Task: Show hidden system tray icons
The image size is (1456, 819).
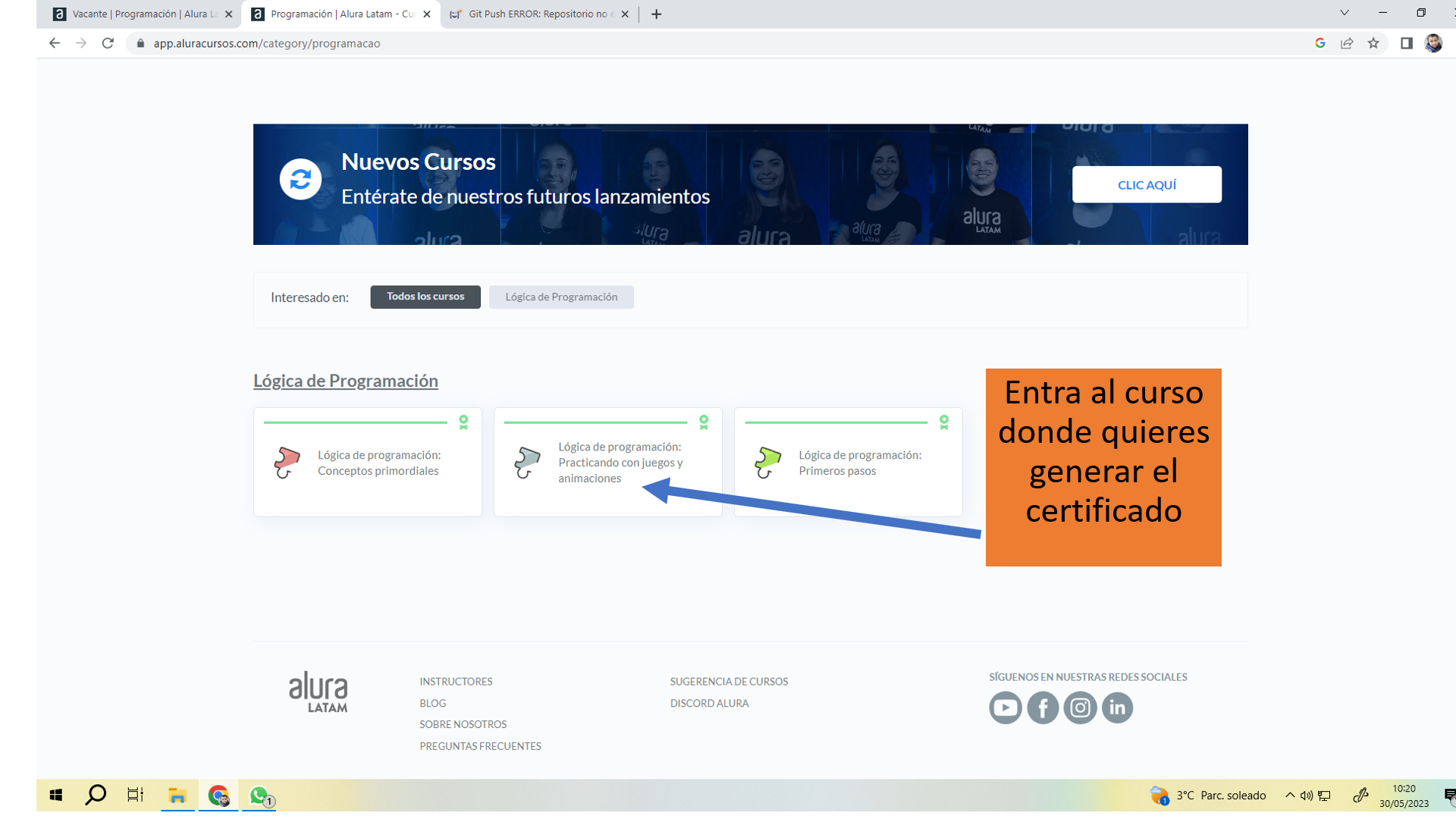Action: coord(1290,795)
